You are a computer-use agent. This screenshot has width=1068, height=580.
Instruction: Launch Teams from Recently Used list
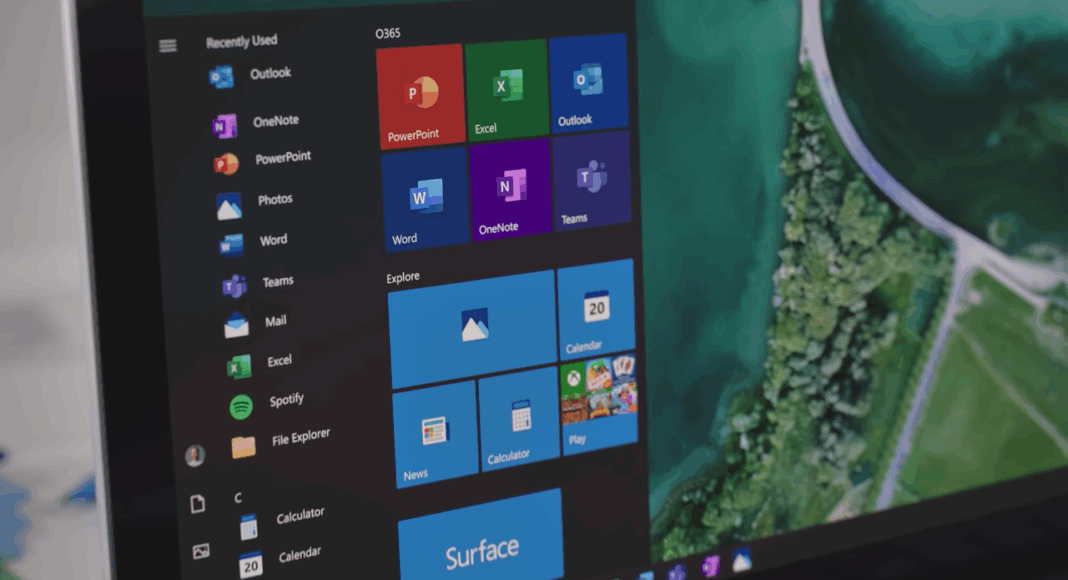coord(259,284)
